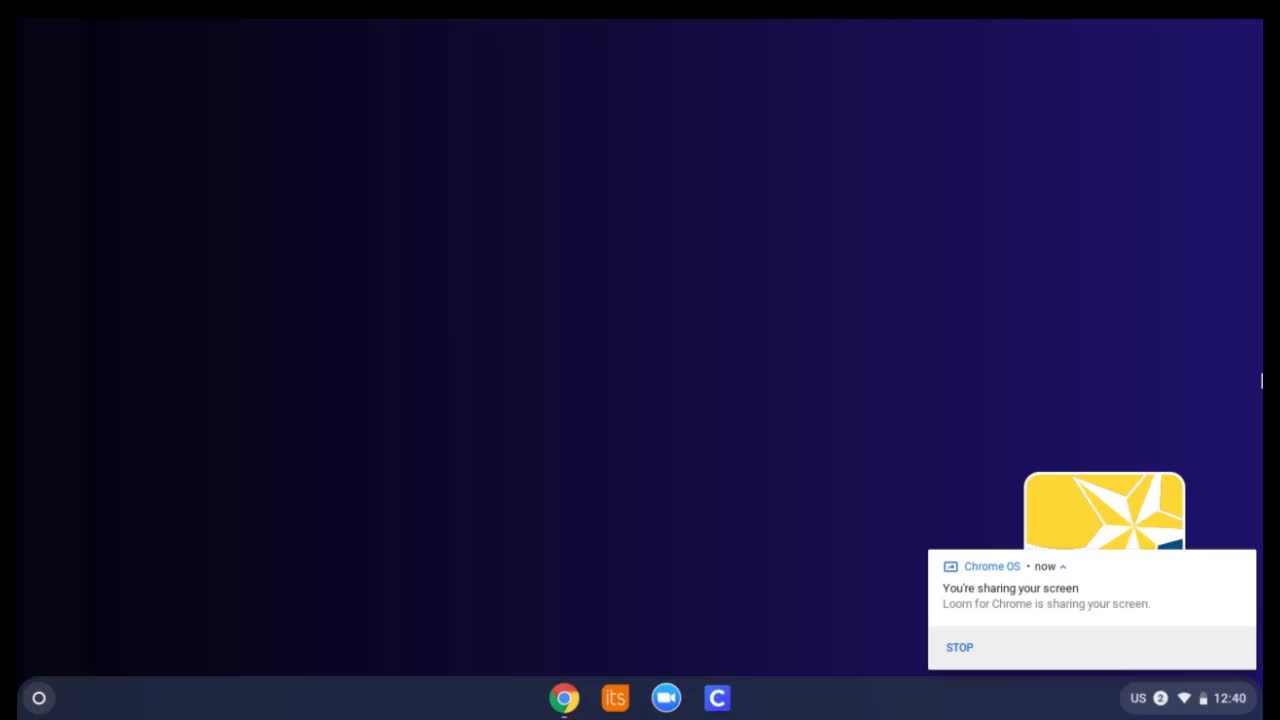Viewport: 1280px width, 720px height.
Task: Click the battery status icon
Action: pos(1203,698)
